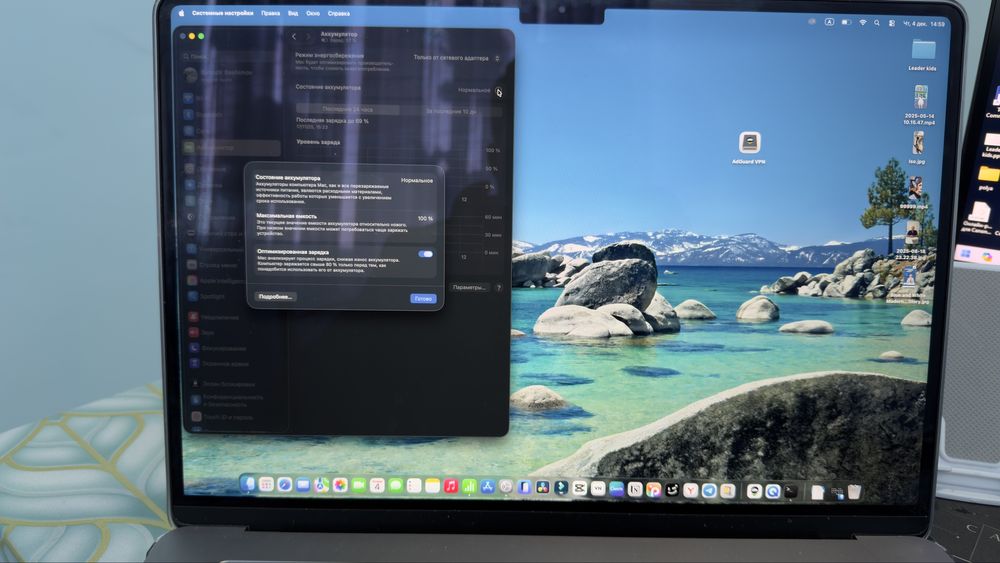Open System Settings from the Dock

coord(506,487)
